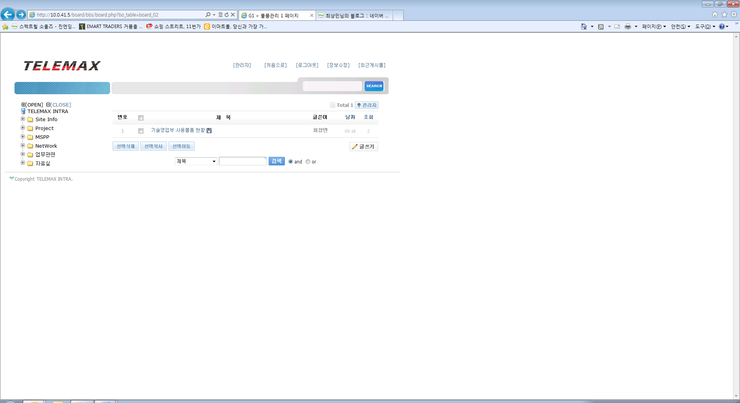Tick the select-all checkbox in table header
Viewport: 740px width, 403px height.
pyautogui.click(x=141, y=118)
